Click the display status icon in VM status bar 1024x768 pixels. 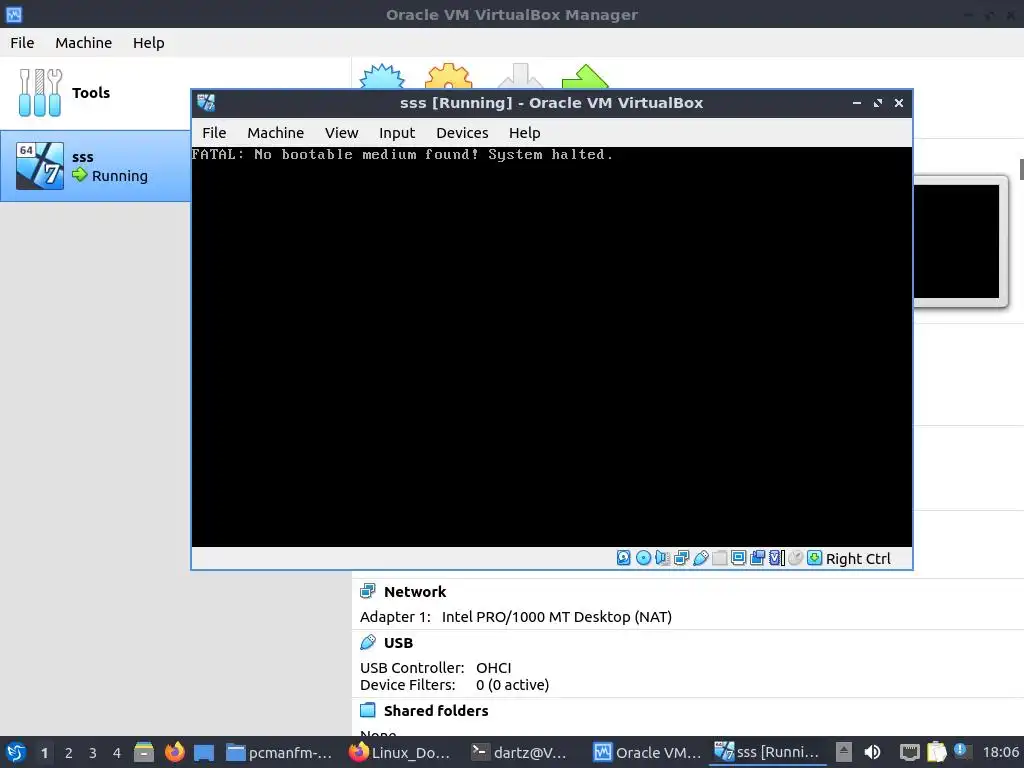point(739,558)
